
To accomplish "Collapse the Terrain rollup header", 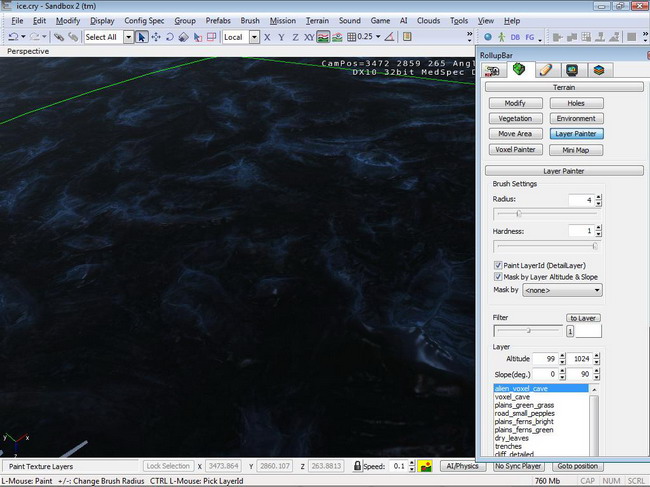I will coord(564,87).
